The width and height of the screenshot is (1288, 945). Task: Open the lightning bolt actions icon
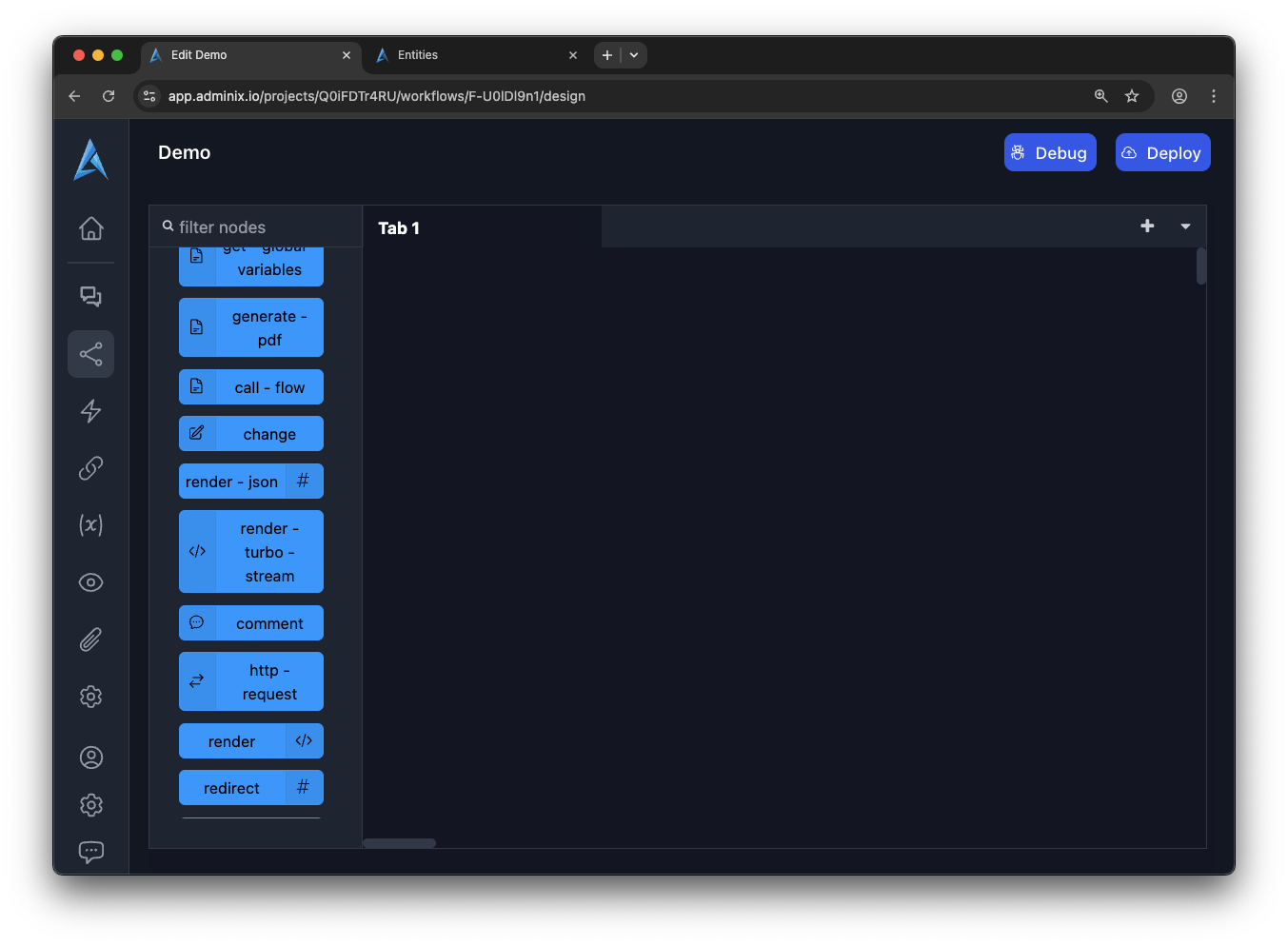(90, 411)
